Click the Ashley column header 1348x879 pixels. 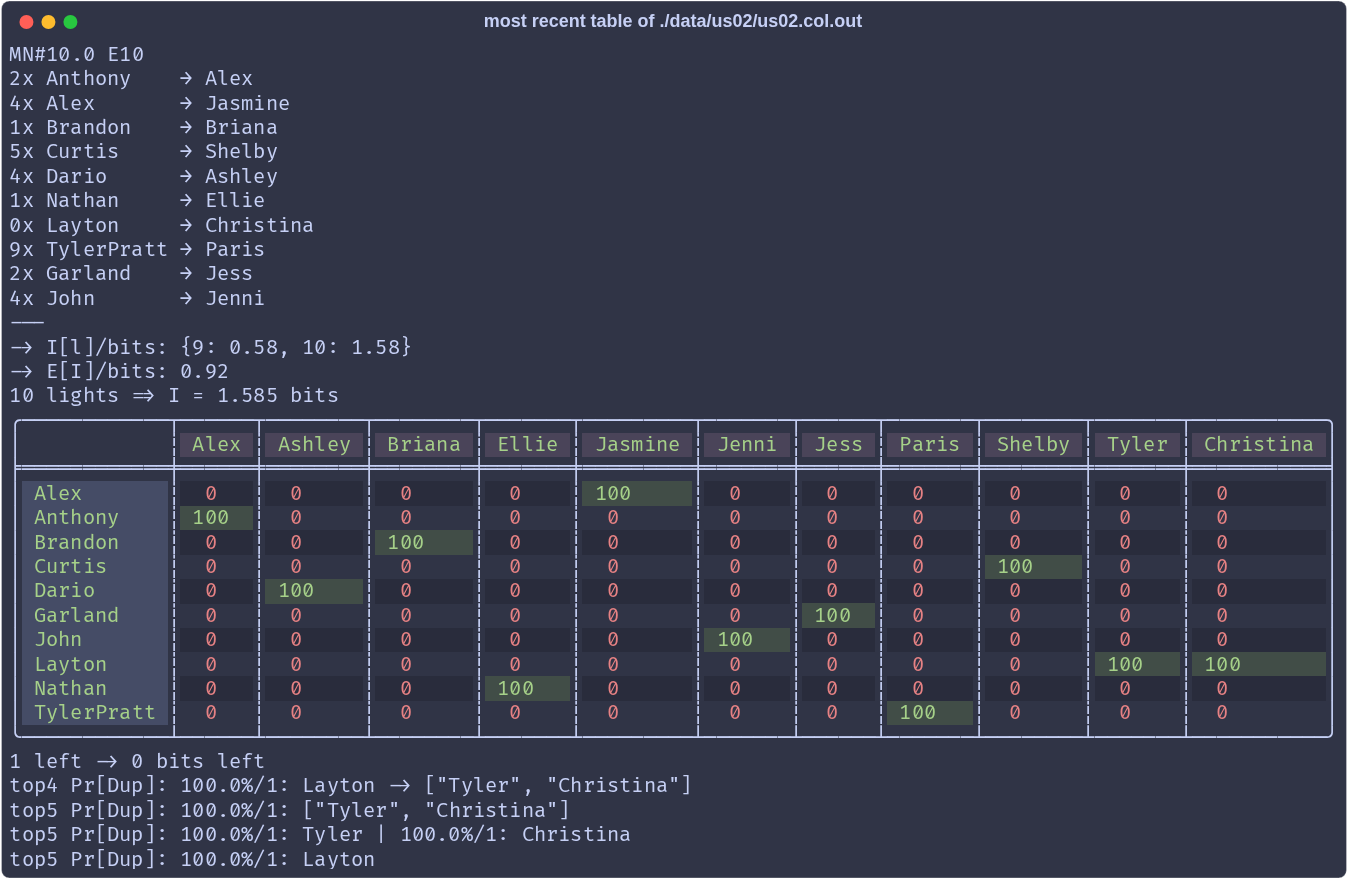click(x=314, y=445)
